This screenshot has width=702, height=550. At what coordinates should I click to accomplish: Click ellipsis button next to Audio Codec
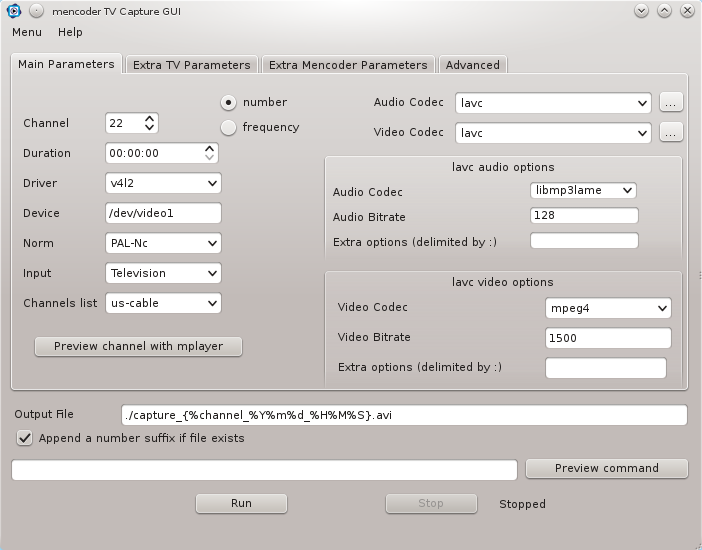[x=671, y=103]
